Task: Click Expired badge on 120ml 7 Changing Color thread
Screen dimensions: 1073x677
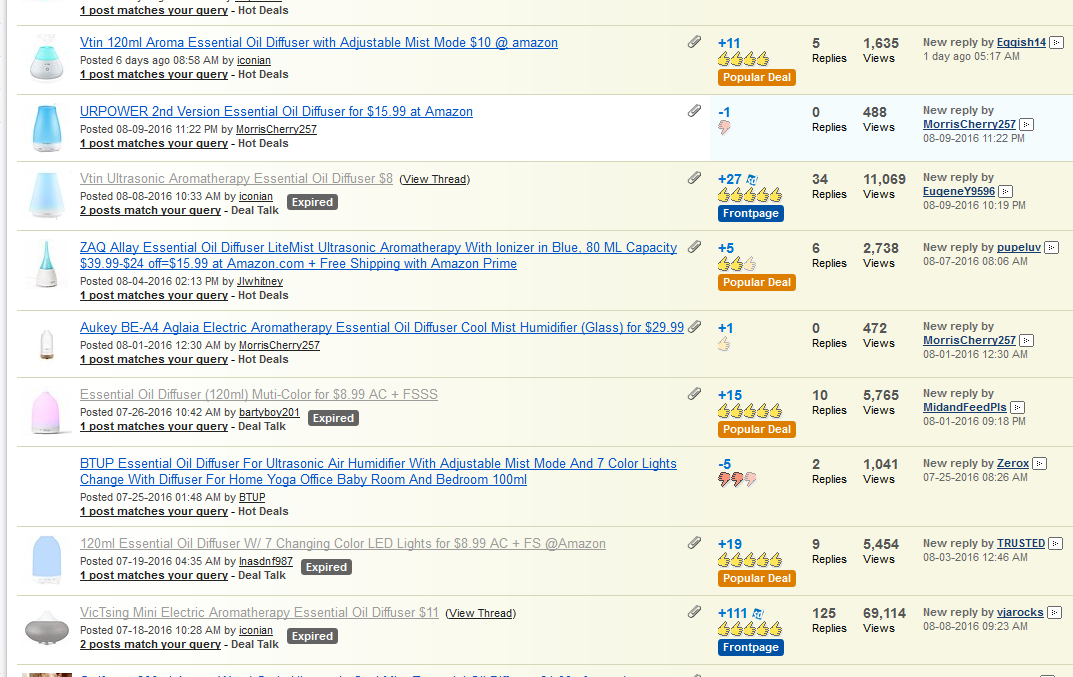Action: click(x=326, y=567)
